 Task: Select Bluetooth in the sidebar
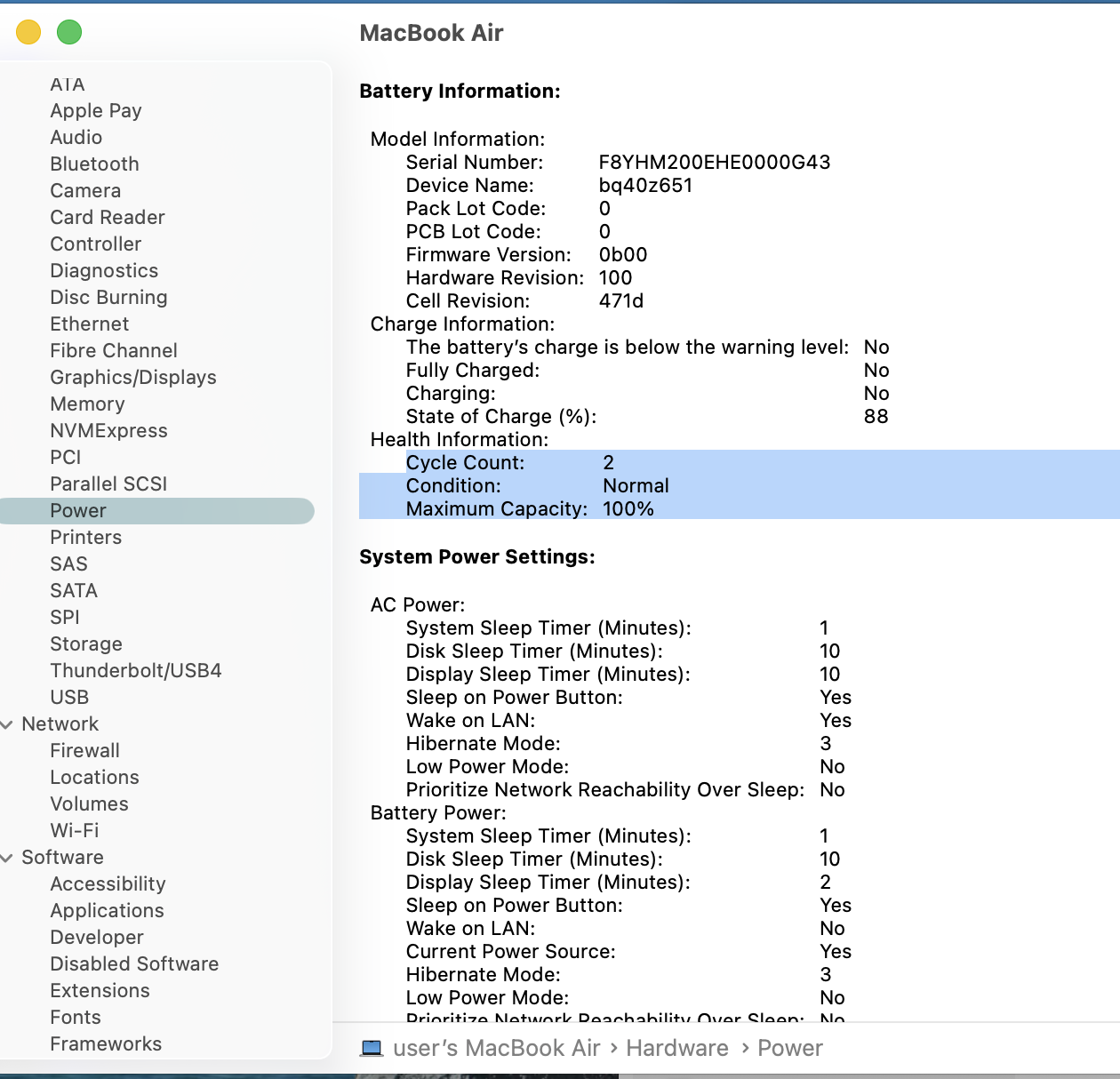(94, 164)
